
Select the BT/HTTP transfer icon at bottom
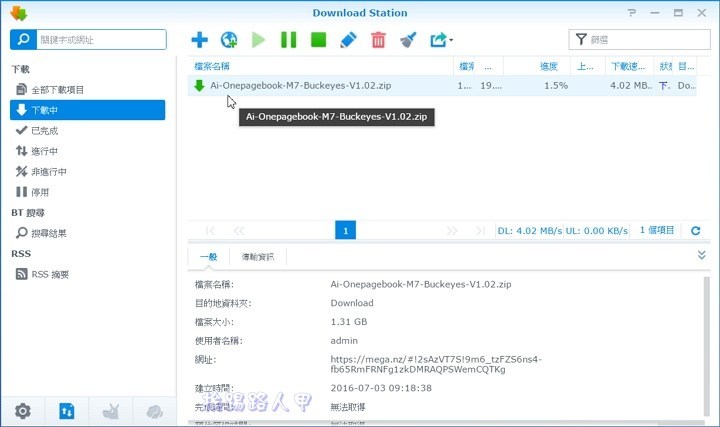pos(67,411)
